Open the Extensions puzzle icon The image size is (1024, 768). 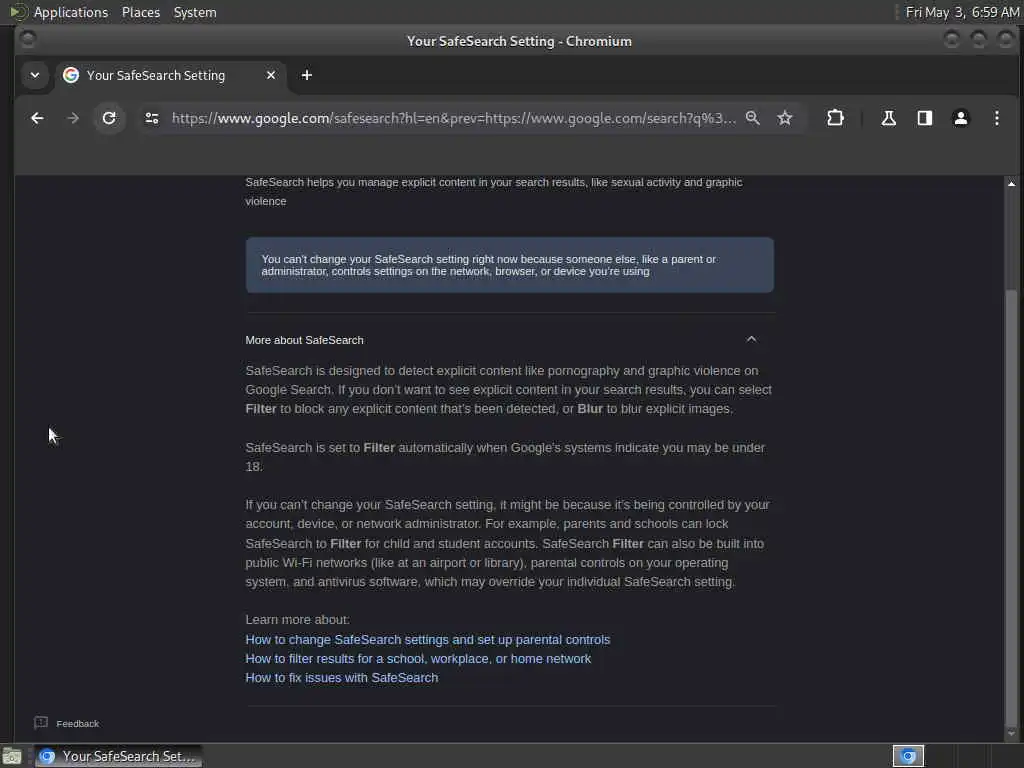pyautogui.click(x=835, y=118)
